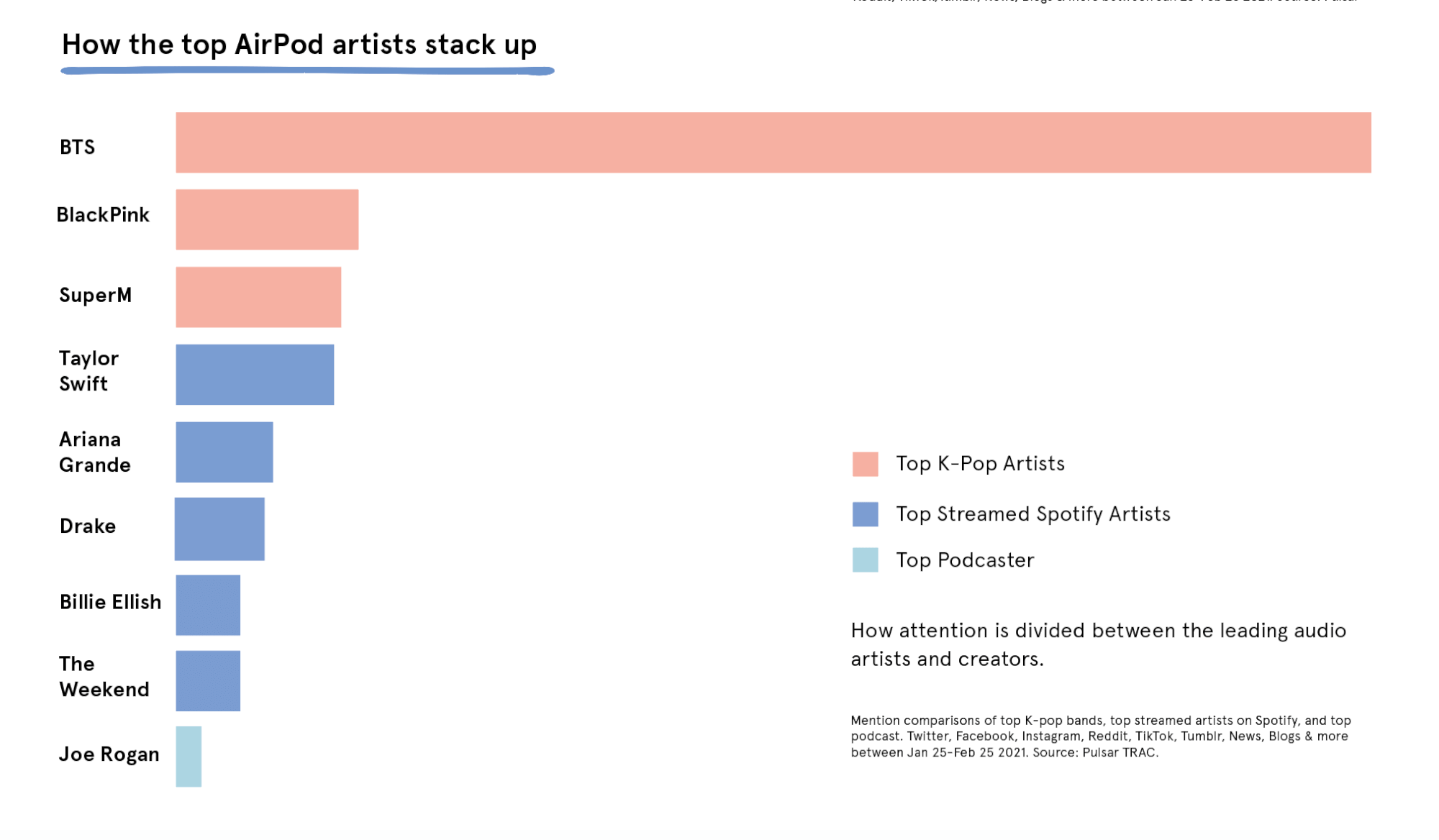Click the "Top Streamed Spotify Artists" legend label

coord(1033,514)
